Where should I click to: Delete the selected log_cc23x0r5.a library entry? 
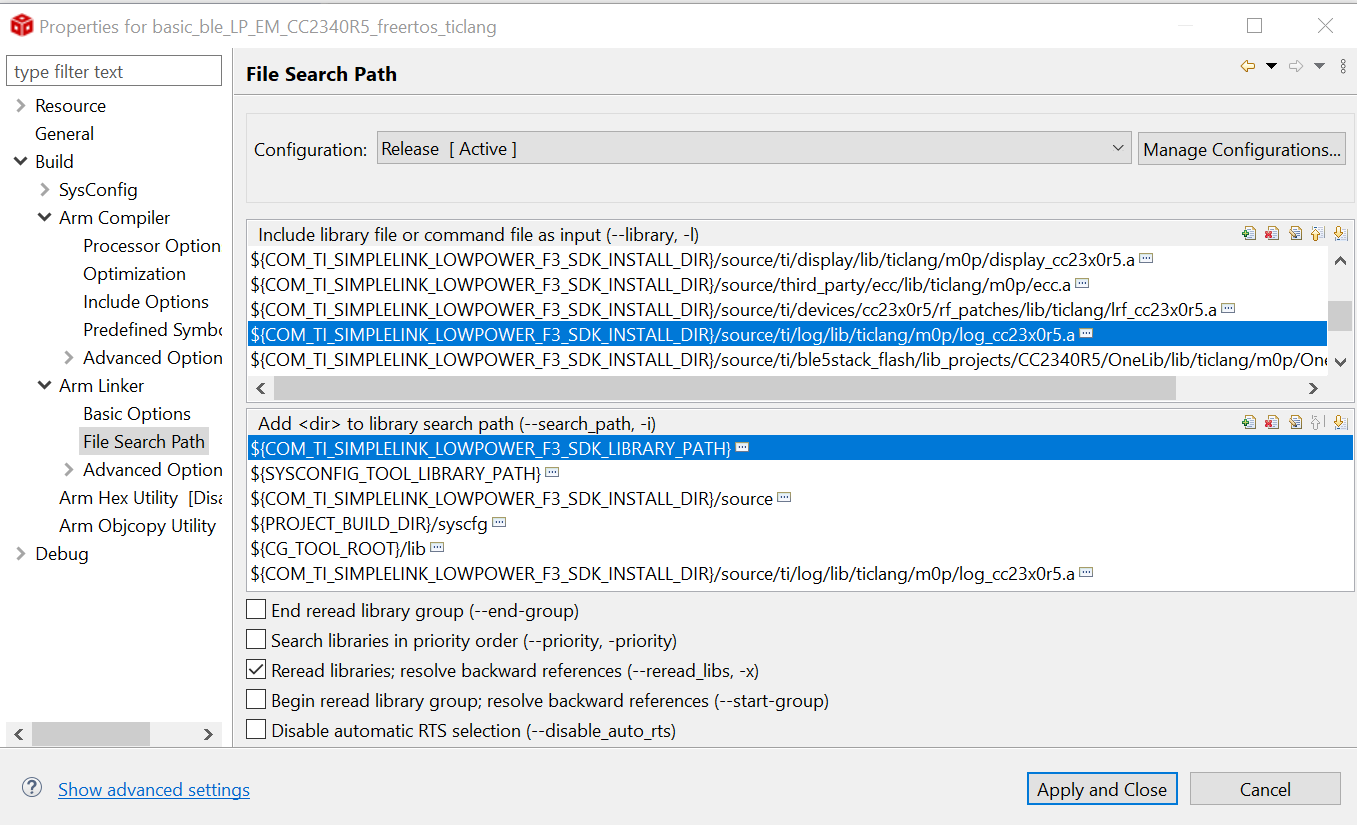1271,232
